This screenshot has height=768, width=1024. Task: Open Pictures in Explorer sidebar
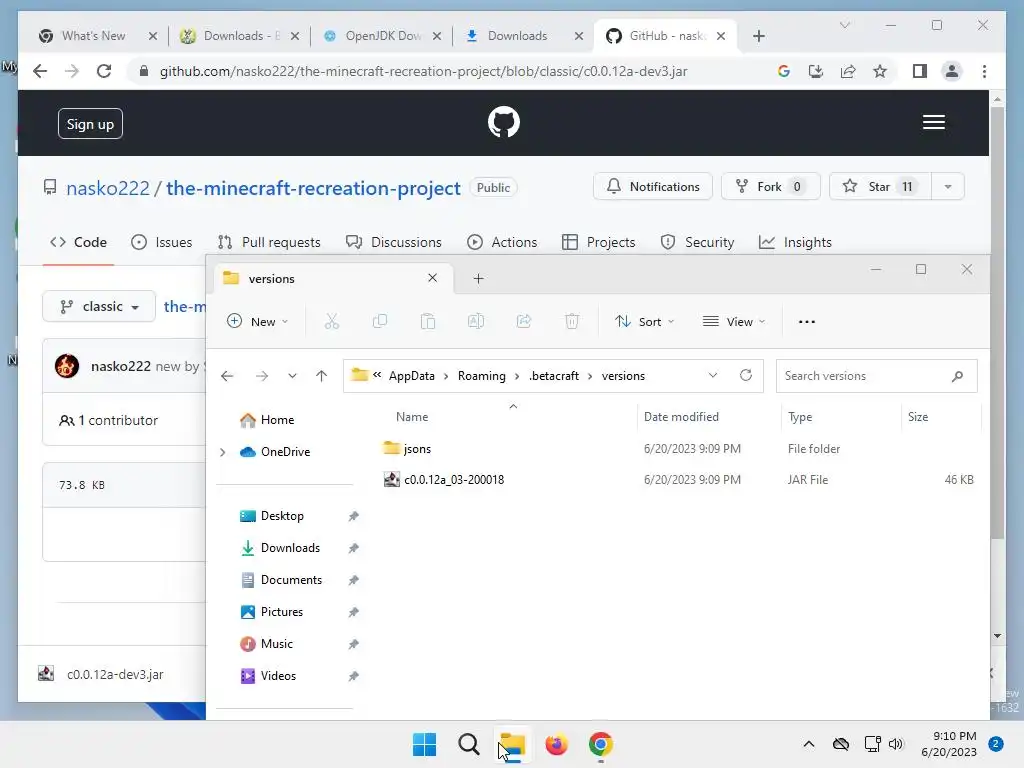pos(281,612)
